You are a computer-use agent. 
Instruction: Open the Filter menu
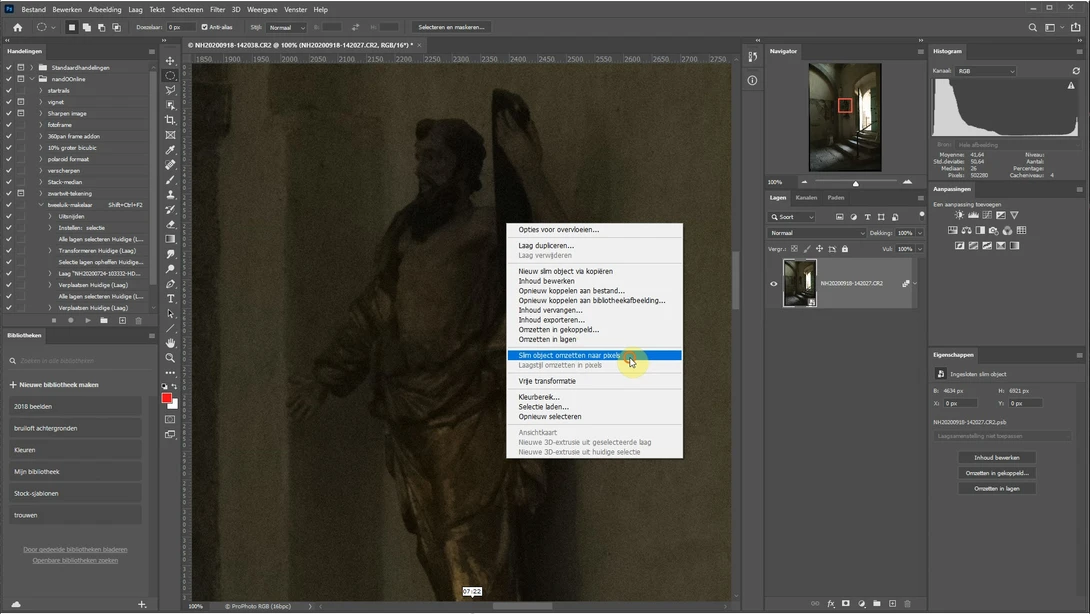tap(218, 10)
